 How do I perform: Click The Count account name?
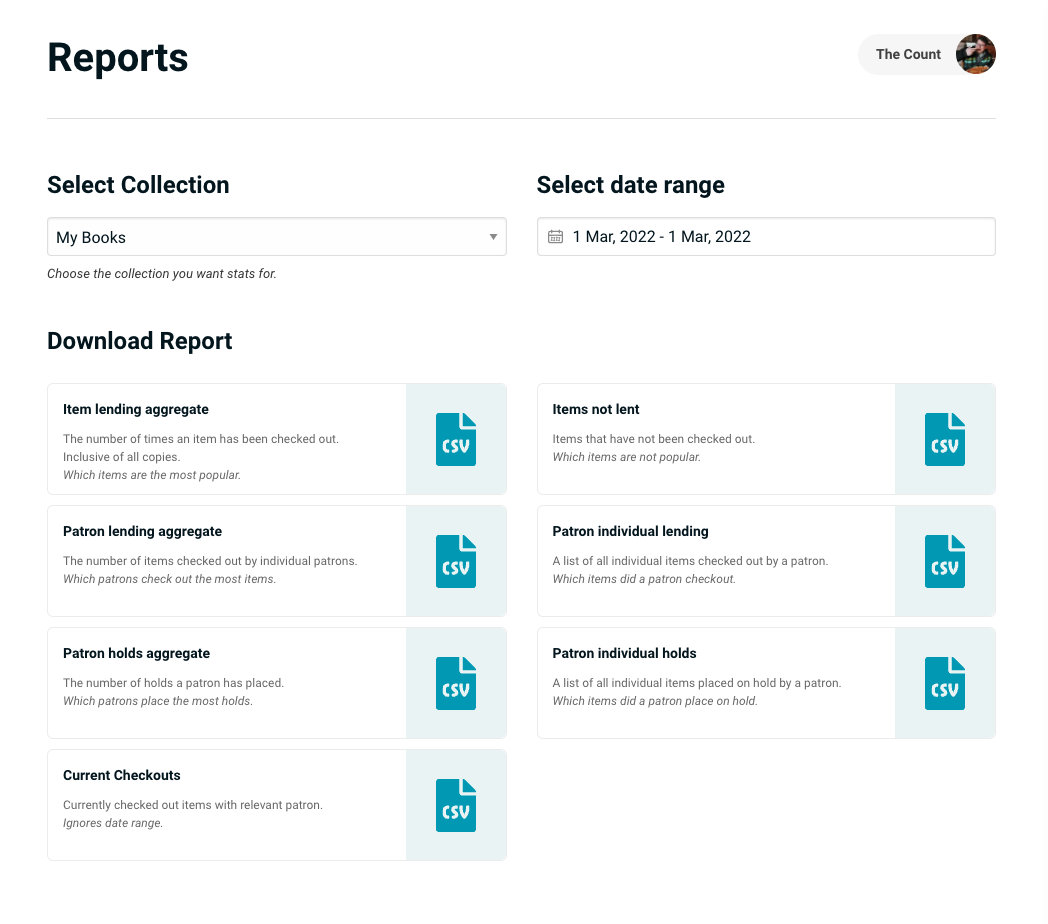click(x=908, y=54)
